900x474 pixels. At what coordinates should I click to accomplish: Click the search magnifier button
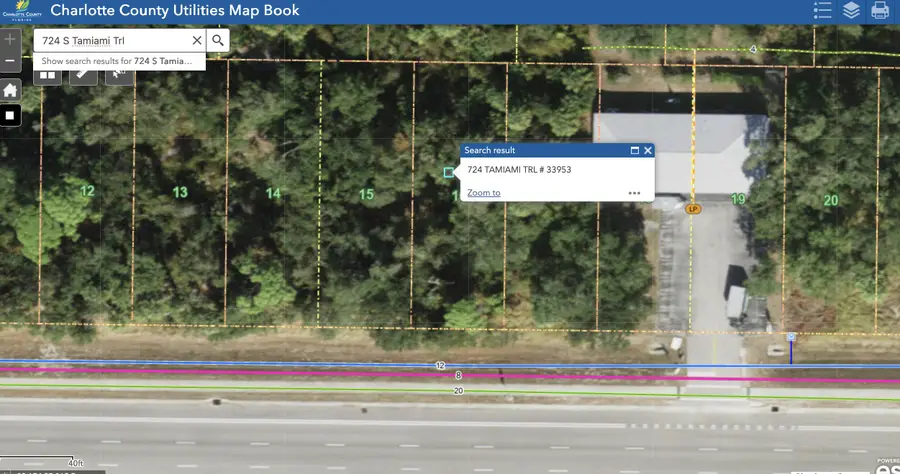coord(218,40)
